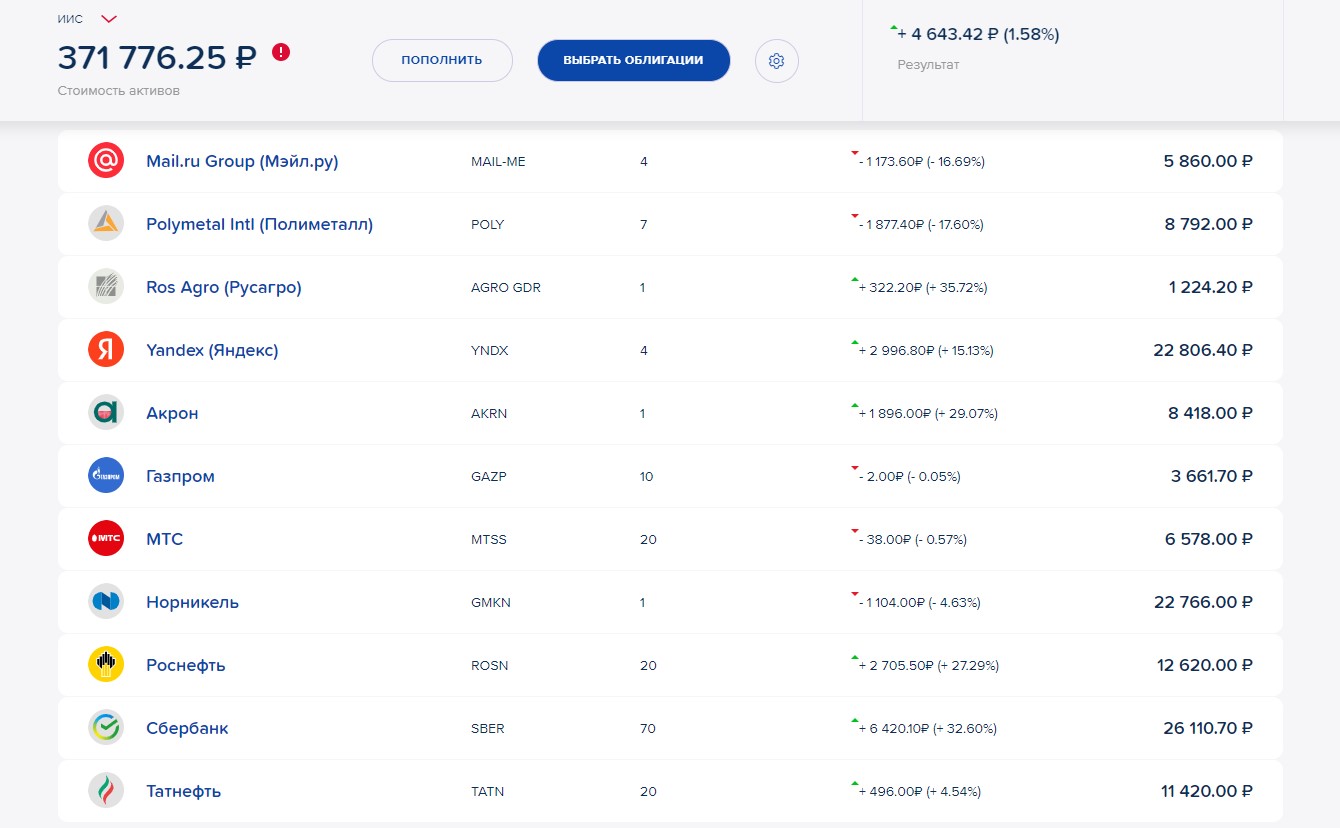The height and width of the screenshot is (828, 1340).
Task: Click the ticker GMKN
Action: coord(491,602)
